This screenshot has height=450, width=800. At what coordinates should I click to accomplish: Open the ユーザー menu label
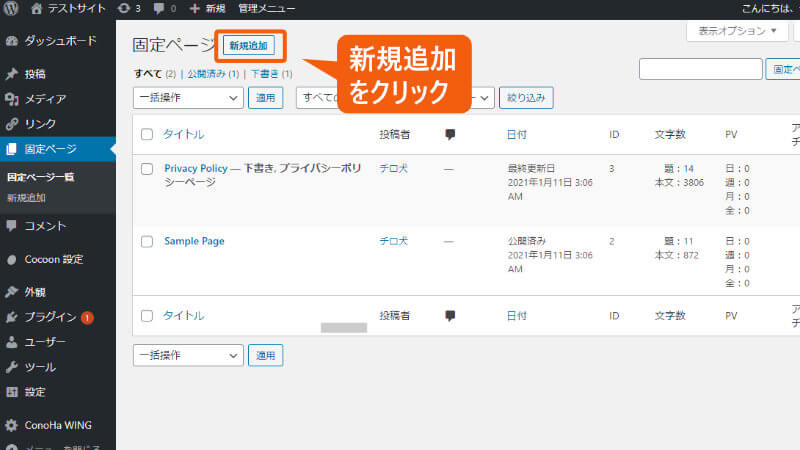tap(45, 342)
